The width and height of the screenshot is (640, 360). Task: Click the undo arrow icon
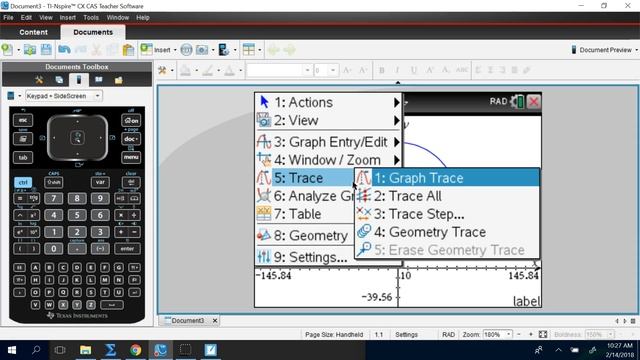click(64, 50)
